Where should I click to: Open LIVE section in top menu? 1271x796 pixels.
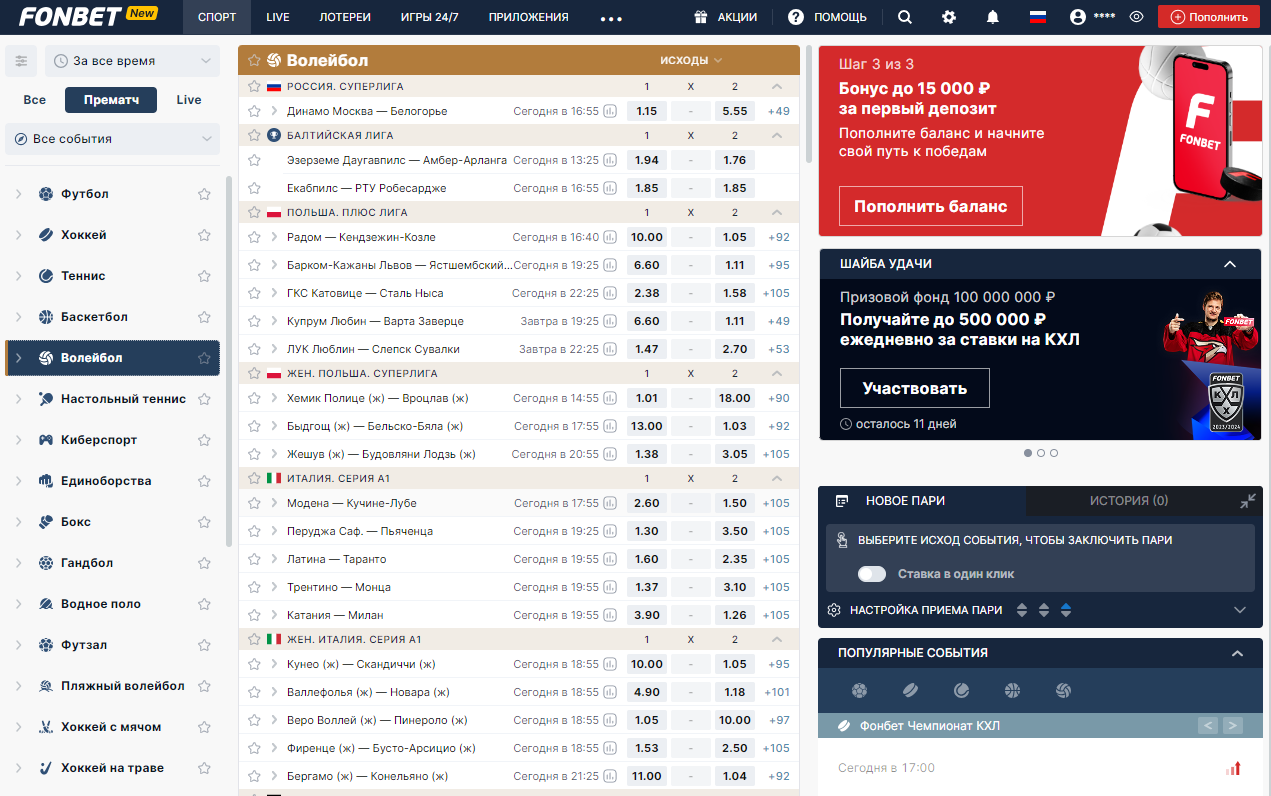(278, 17)
